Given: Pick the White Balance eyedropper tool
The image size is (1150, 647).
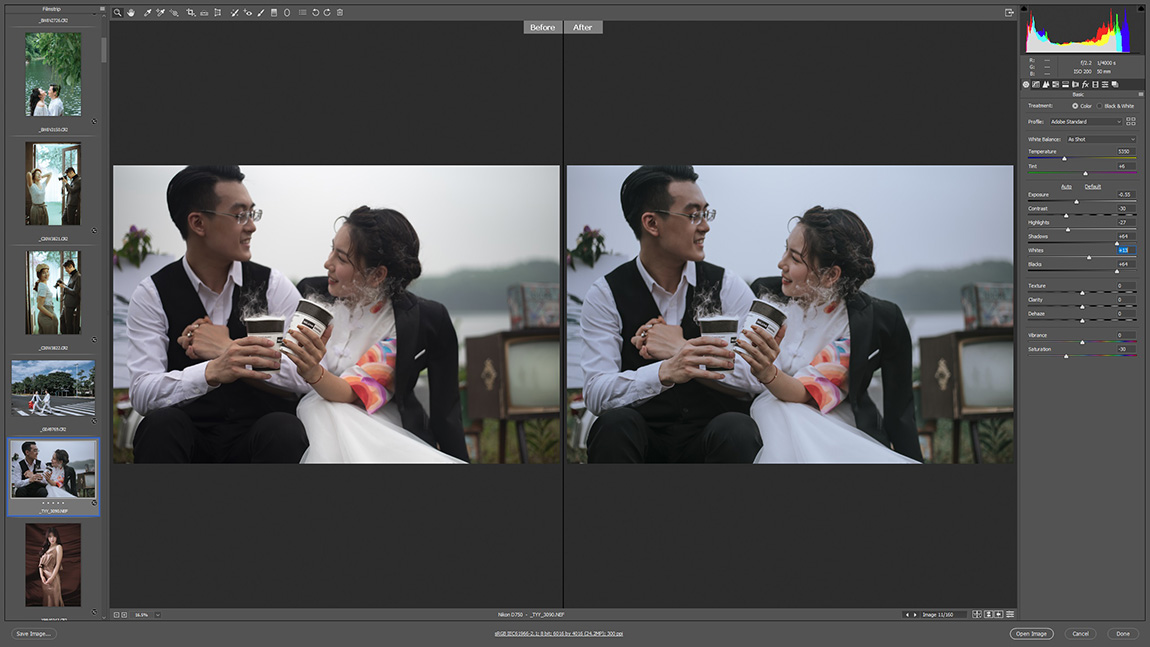Looking at the screenshot, I should point(147,13).
